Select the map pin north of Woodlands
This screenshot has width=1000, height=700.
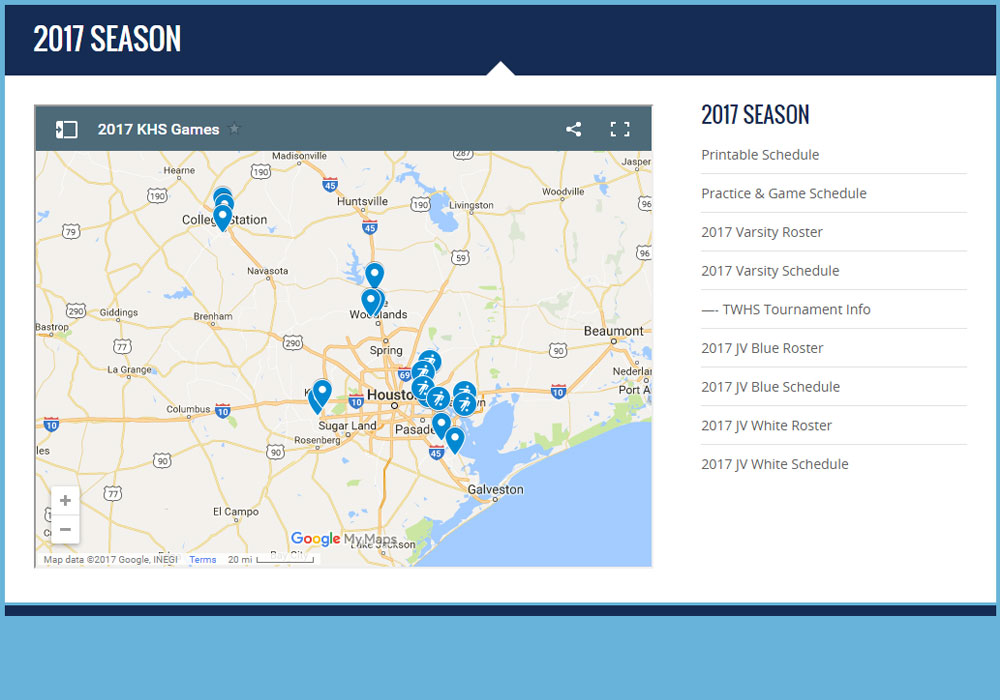374,275
